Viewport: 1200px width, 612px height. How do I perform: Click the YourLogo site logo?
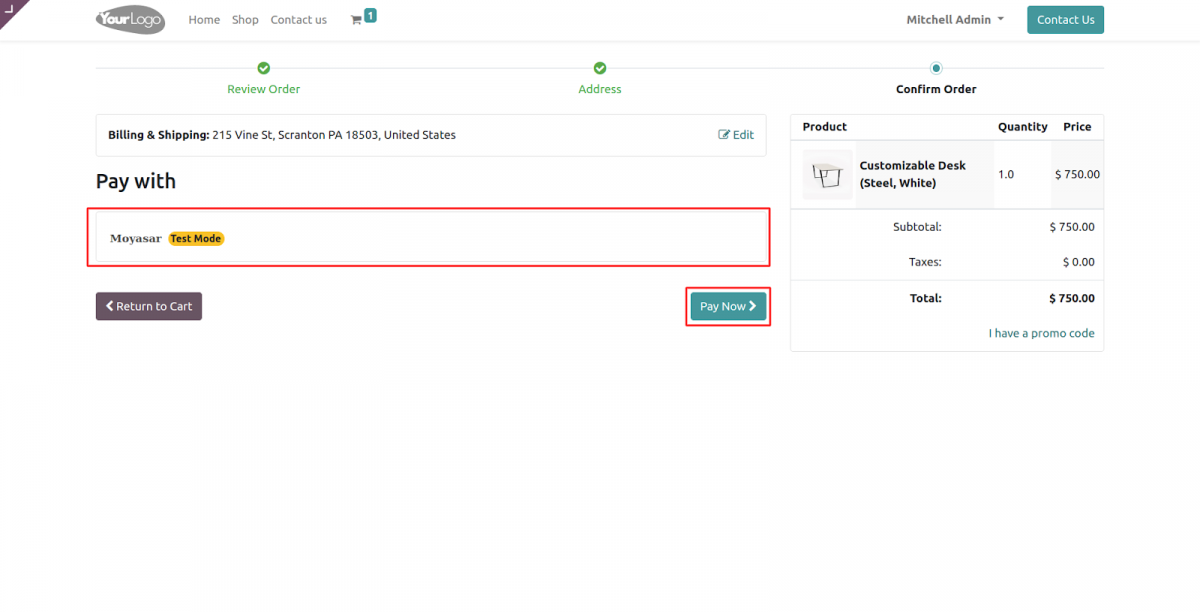pyautogui.click(x=129, y=19)
